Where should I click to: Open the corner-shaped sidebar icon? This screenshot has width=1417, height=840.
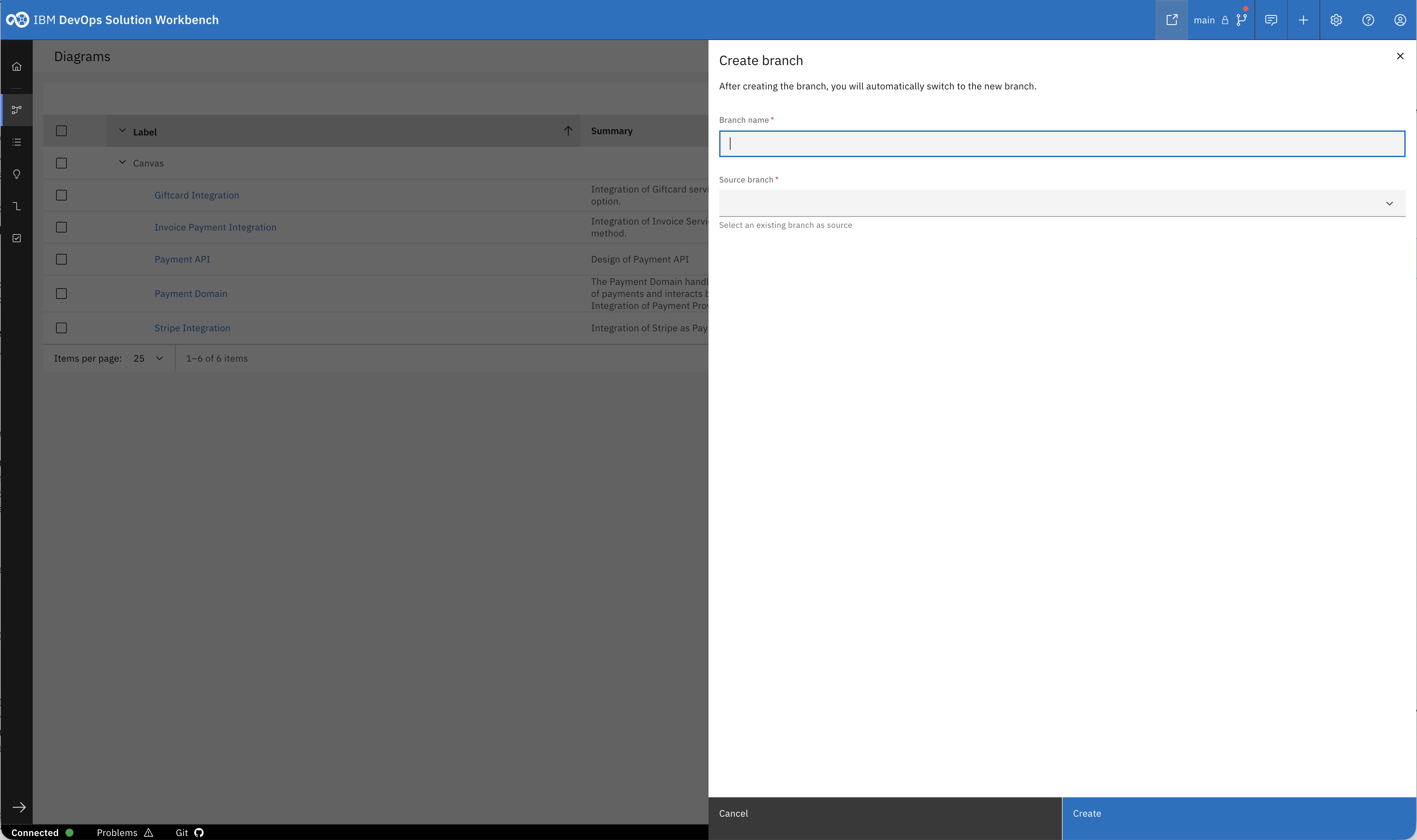[x=17, y=206]
